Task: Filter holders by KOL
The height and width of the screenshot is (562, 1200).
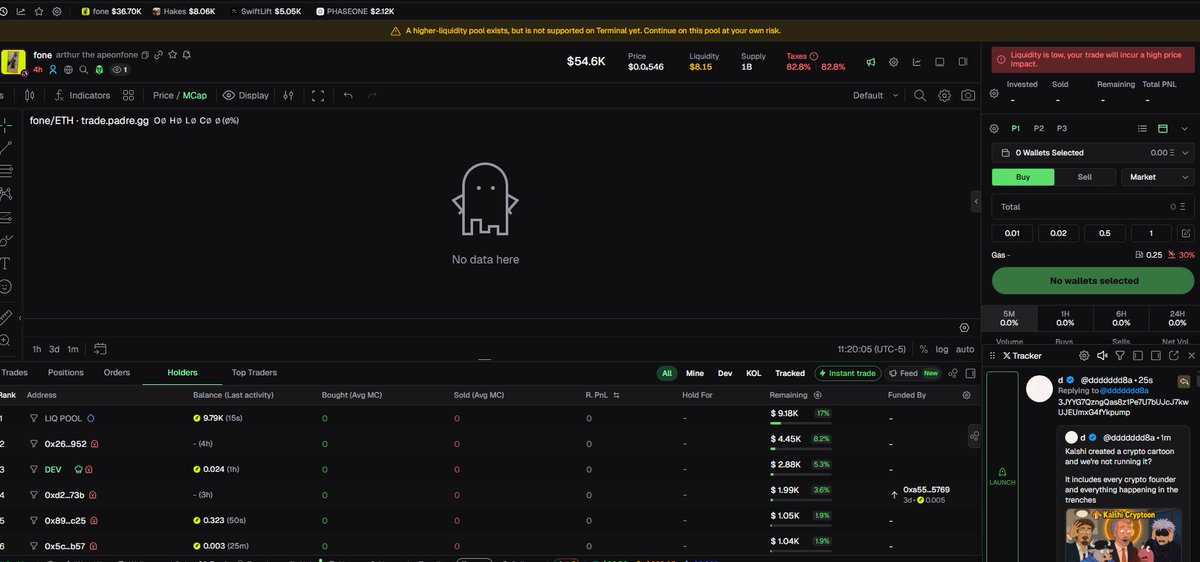Action: point(754,373)
